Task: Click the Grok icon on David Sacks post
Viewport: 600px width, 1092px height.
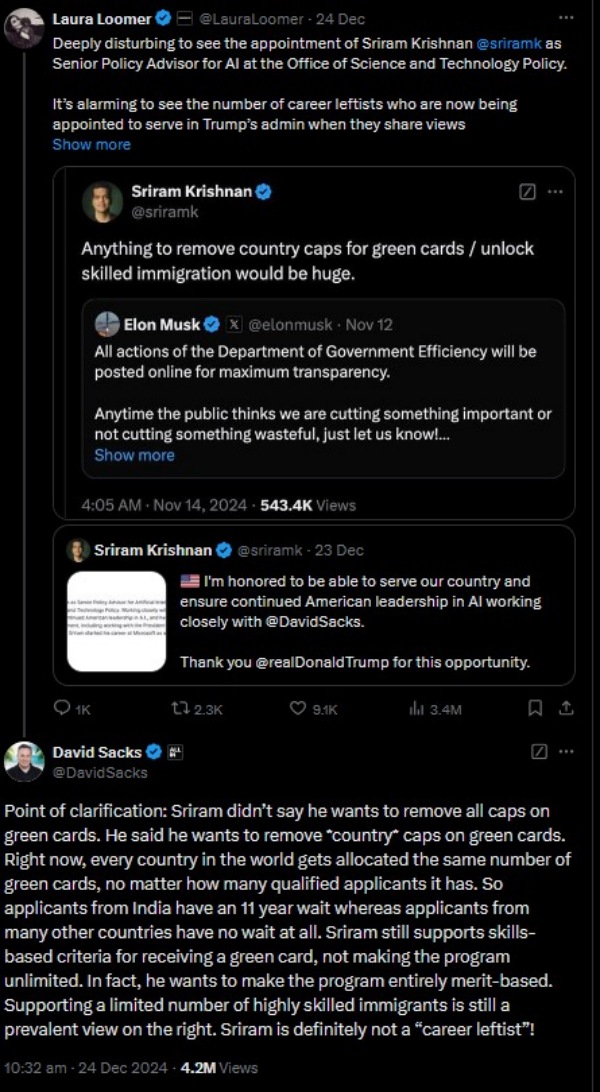Action: (x=537, y=751)
